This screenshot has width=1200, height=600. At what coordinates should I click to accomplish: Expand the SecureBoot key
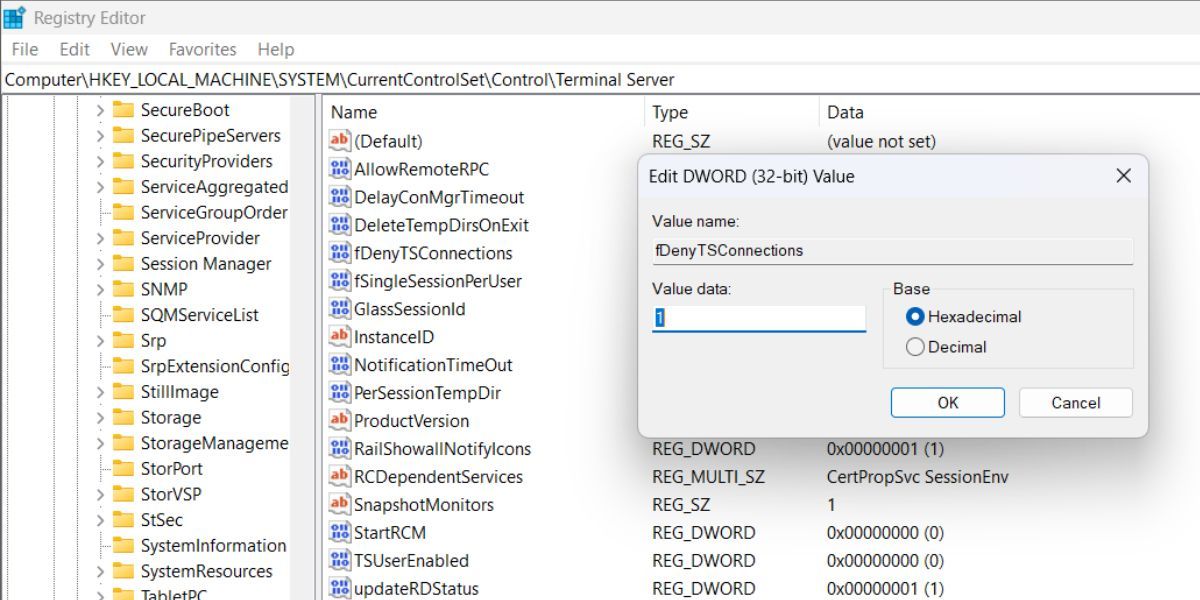pos(100,110)
